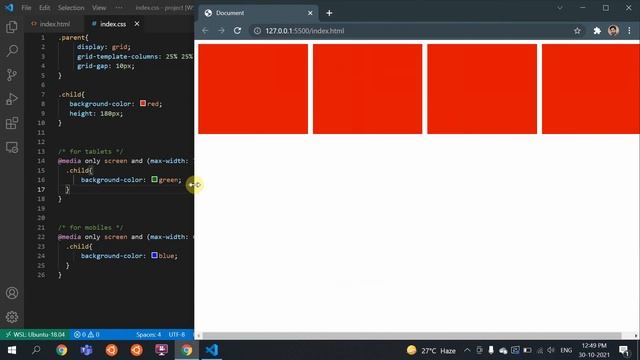Open a new Chrome tab
Screen dimensions: 640x360
click(x=329, y=13)
